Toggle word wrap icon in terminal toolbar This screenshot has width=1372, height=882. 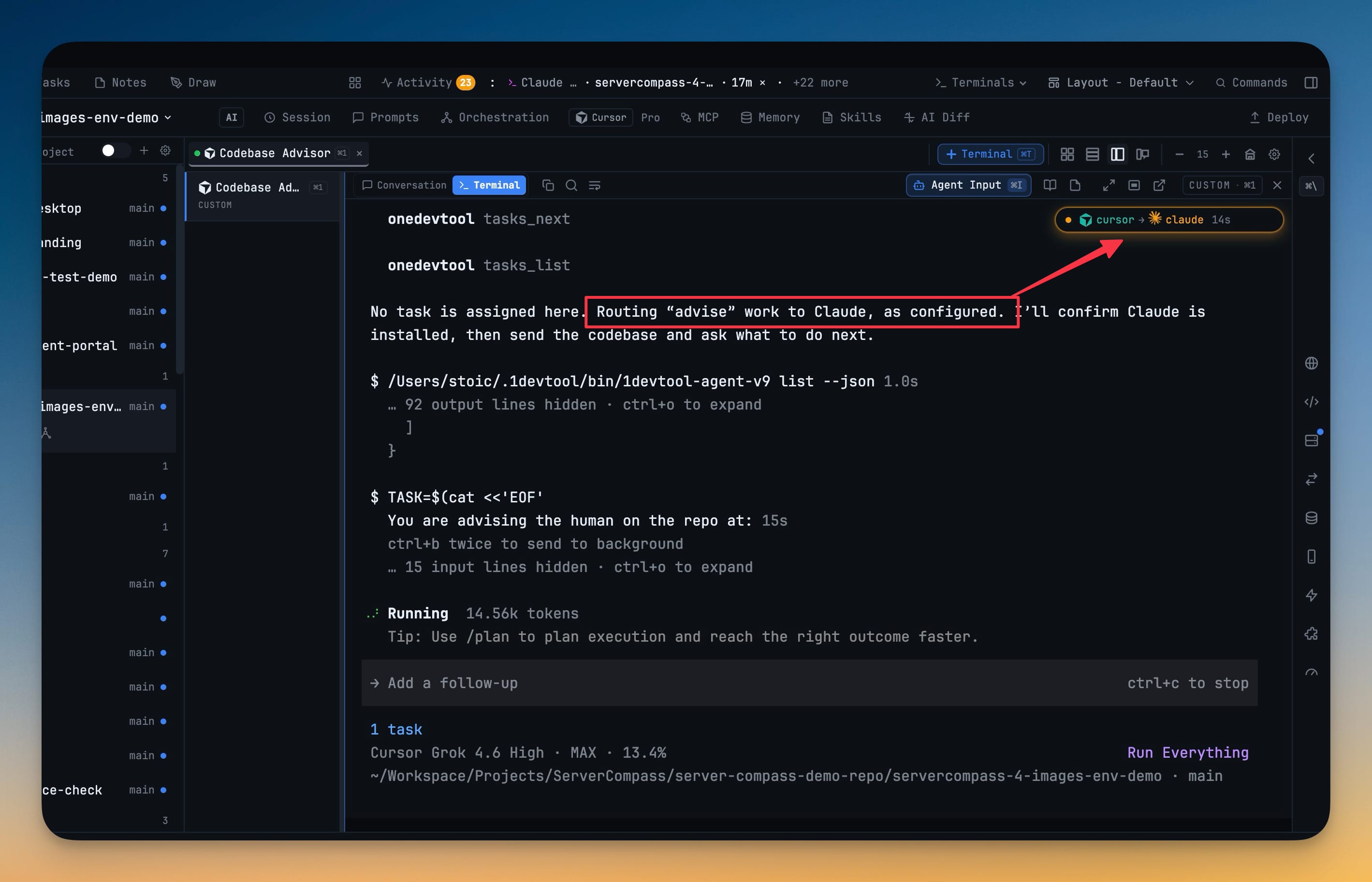(594, 185)
